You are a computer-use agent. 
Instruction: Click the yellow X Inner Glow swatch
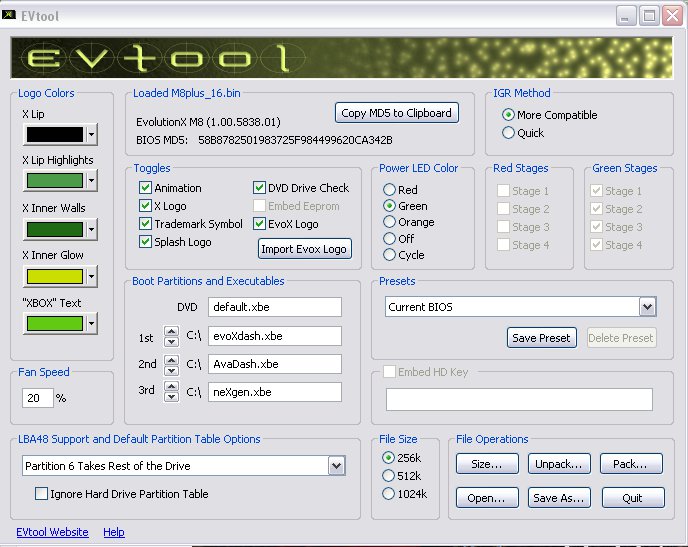[x=55, y=276]
